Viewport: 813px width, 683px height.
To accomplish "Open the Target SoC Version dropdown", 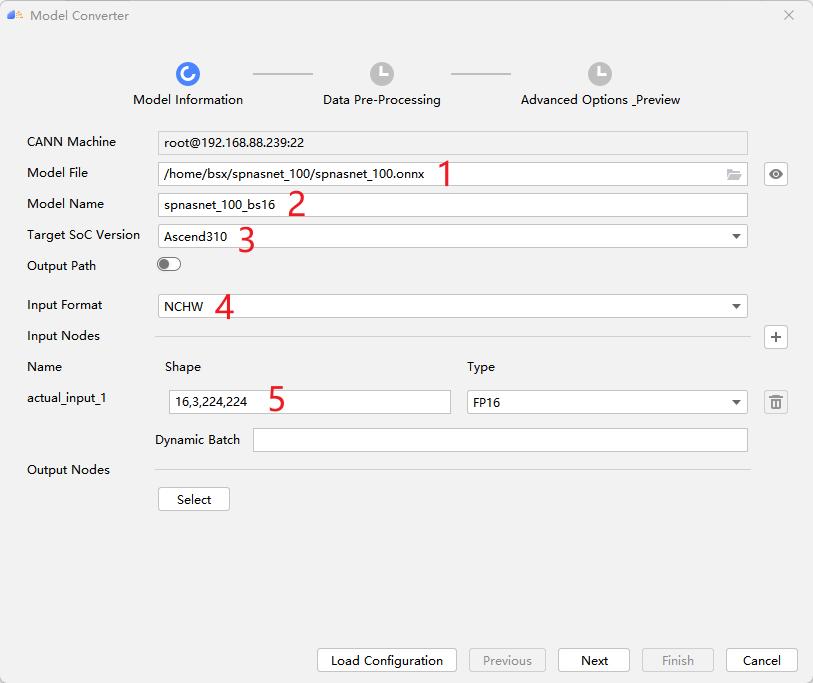I will pyautogui.click(x=738, y=236).
